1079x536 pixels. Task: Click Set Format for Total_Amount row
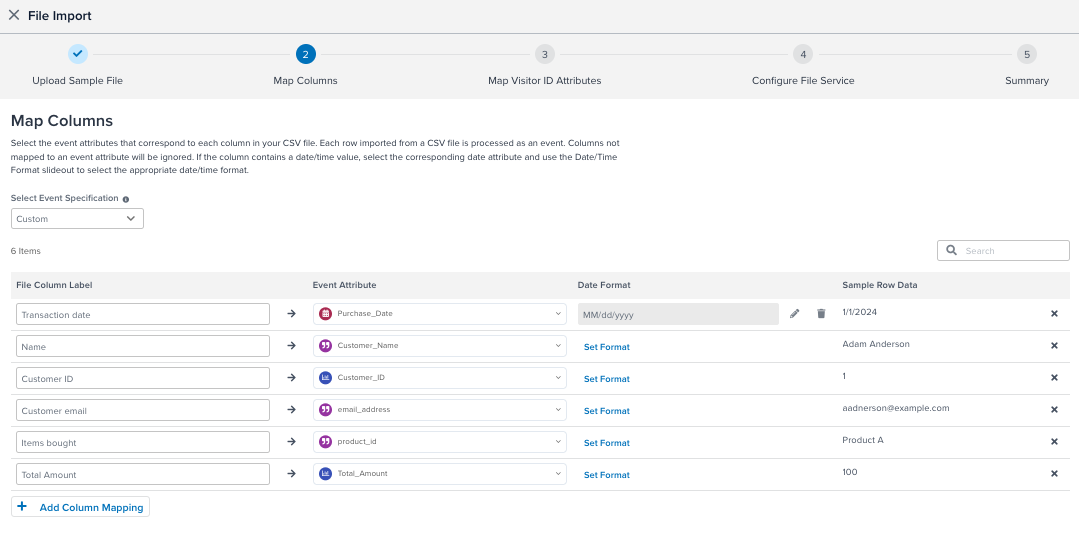(606, 475)
